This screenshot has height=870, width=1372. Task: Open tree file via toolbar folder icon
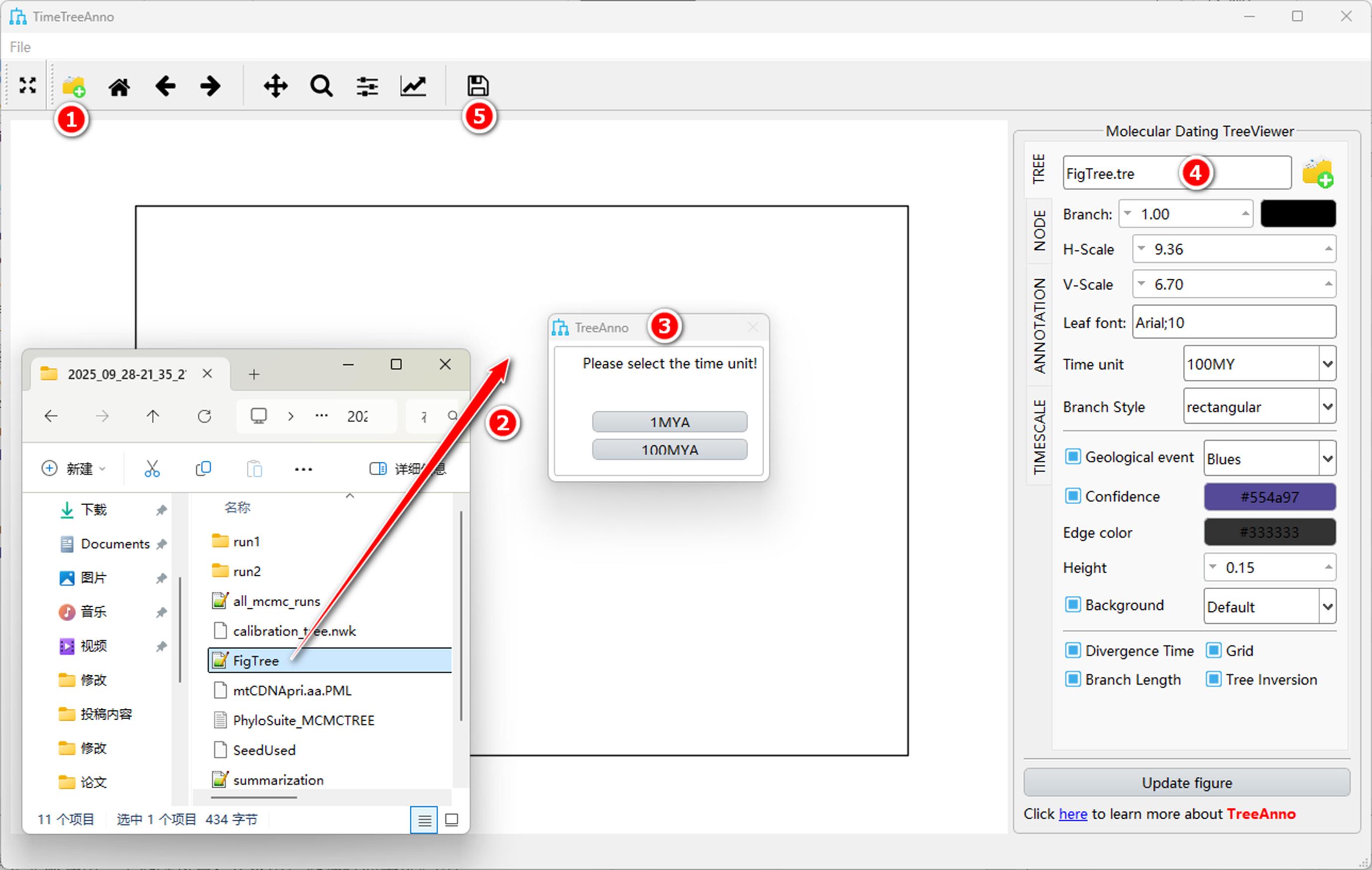pyautogui.click(x=74, y=86)
